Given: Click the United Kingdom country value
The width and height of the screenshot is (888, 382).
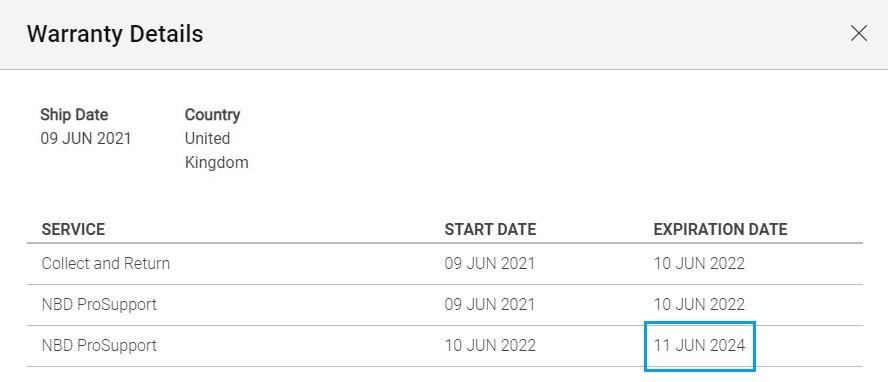Looking at the screenshot, I should point(216,151).
